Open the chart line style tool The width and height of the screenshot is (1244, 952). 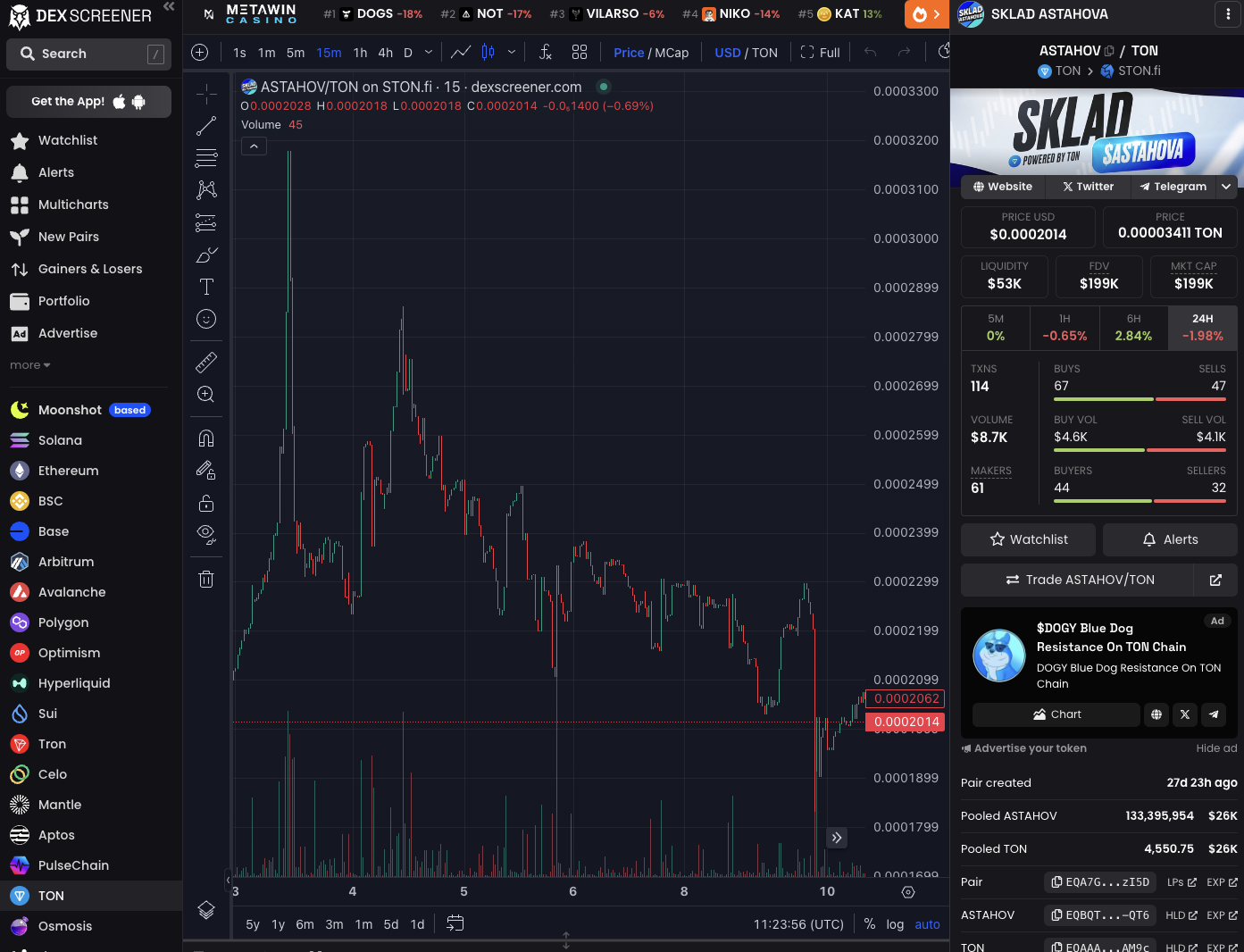[x=461, y=53]
